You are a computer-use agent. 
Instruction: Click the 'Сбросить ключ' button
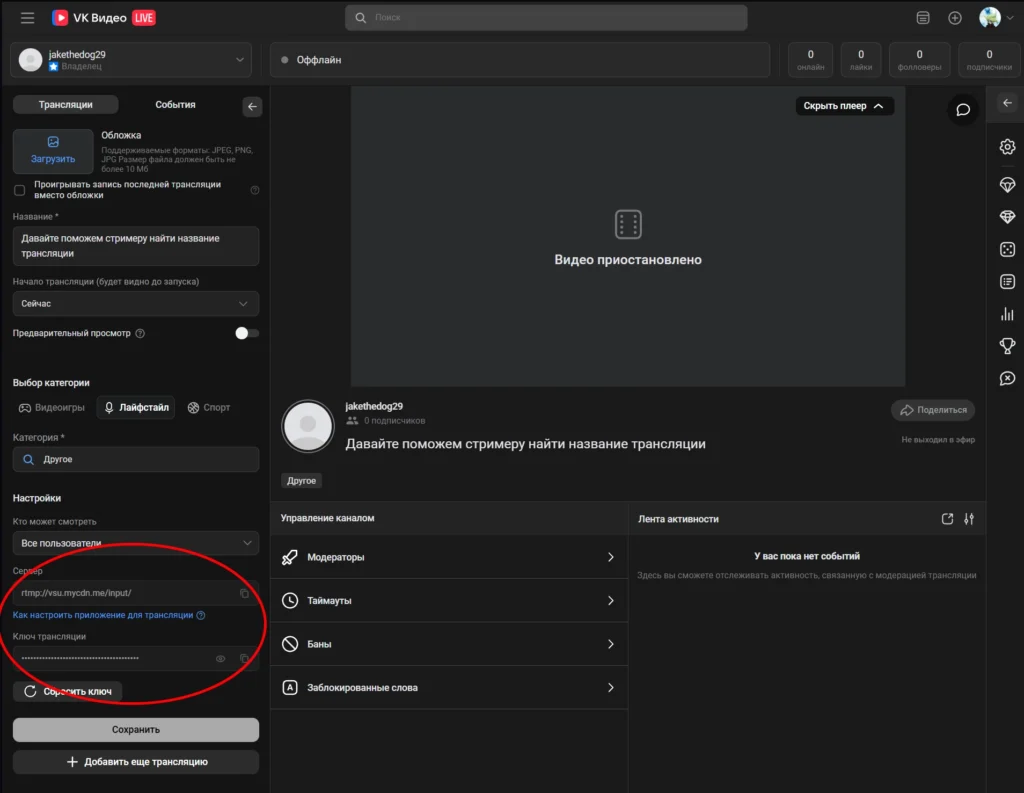66,691
